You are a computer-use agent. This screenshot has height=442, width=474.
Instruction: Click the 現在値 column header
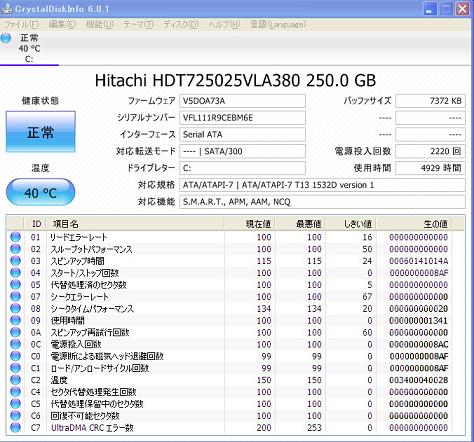(250, 224)
